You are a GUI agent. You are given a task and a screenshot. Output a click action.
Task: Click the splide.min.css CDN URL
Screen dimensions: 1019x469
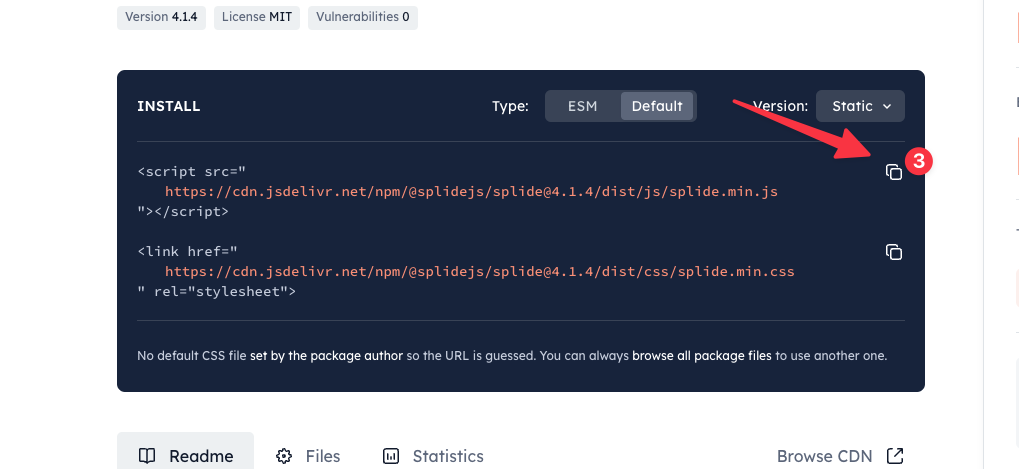480,272
